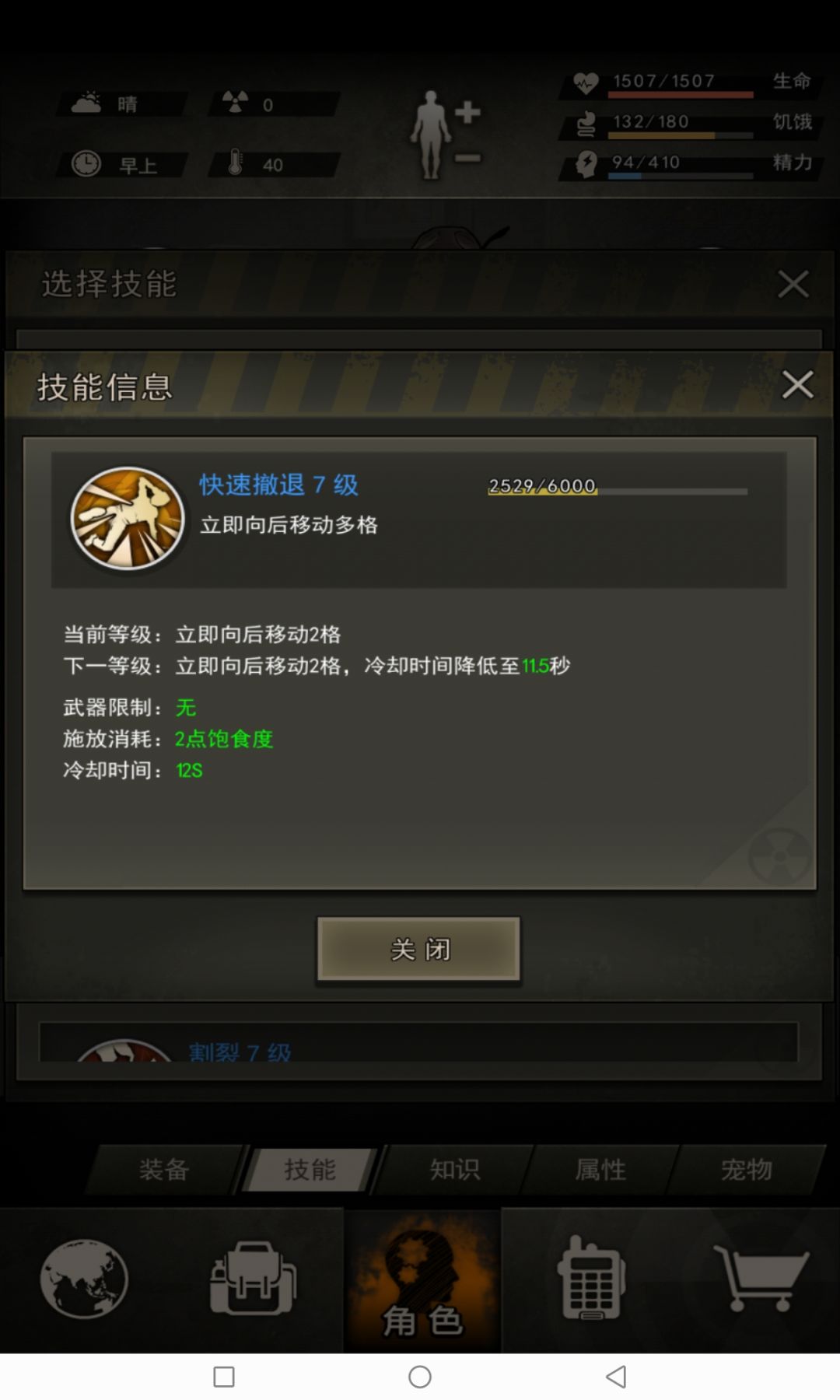
Task: Switch to the 知识 tab
Action: pyautogui.click(x=455, y=1169)
